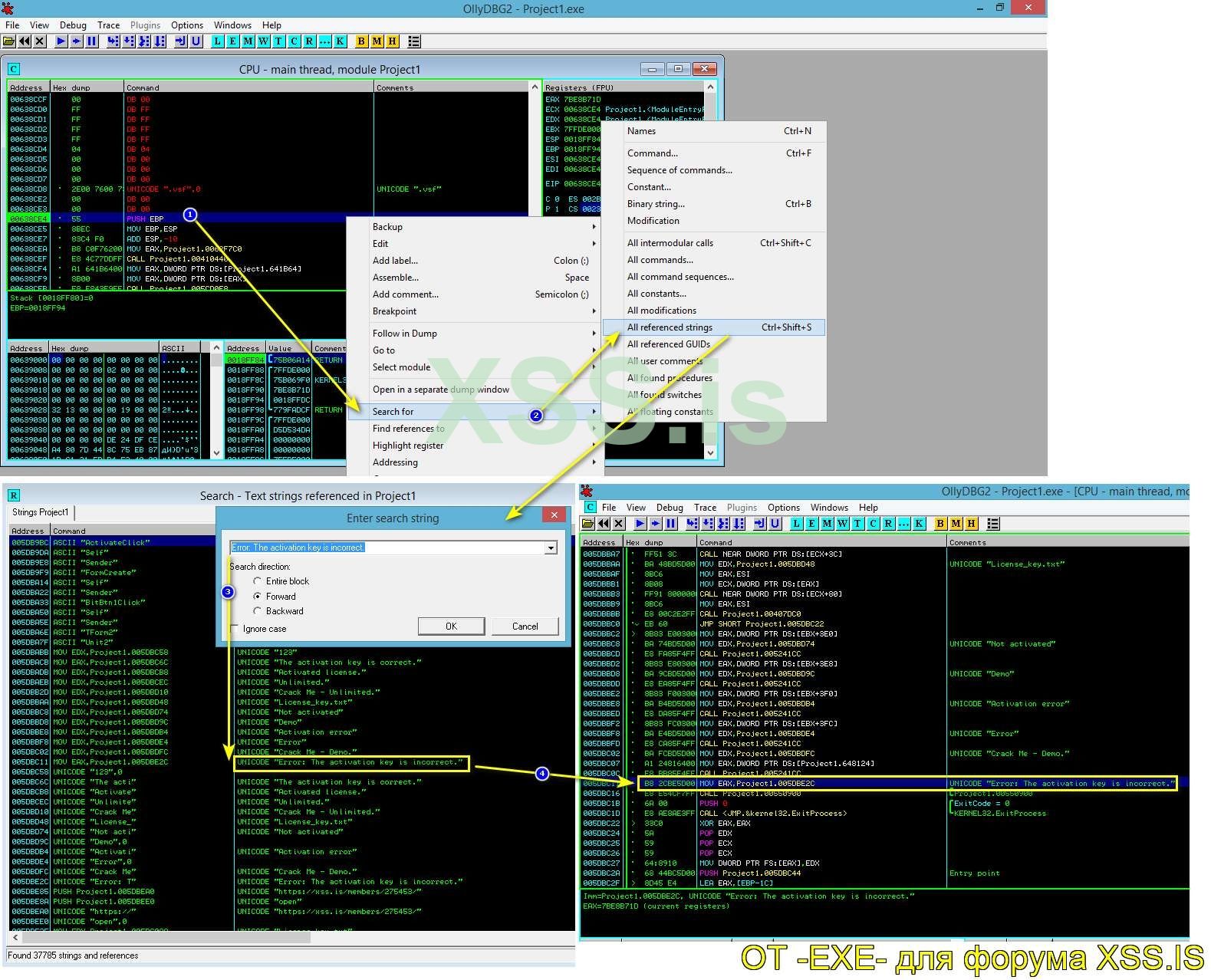Choose Names from the search submenu
Screen dimensions: 1211x980
pyautogui.click(x=714, y=131)
